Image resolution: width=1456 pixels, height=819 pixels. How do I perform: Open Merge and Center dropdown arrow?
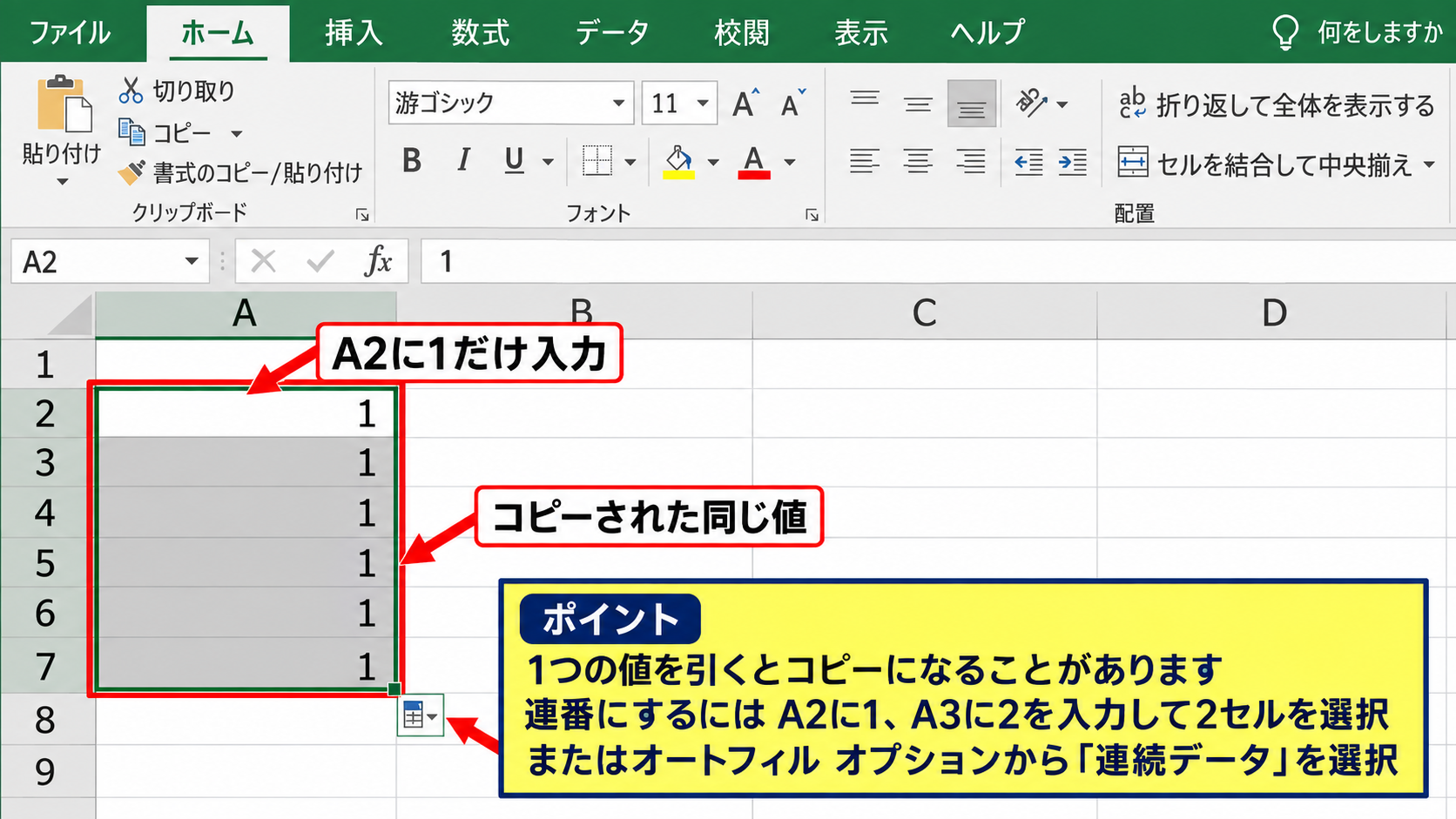(x=1429, y=164)
